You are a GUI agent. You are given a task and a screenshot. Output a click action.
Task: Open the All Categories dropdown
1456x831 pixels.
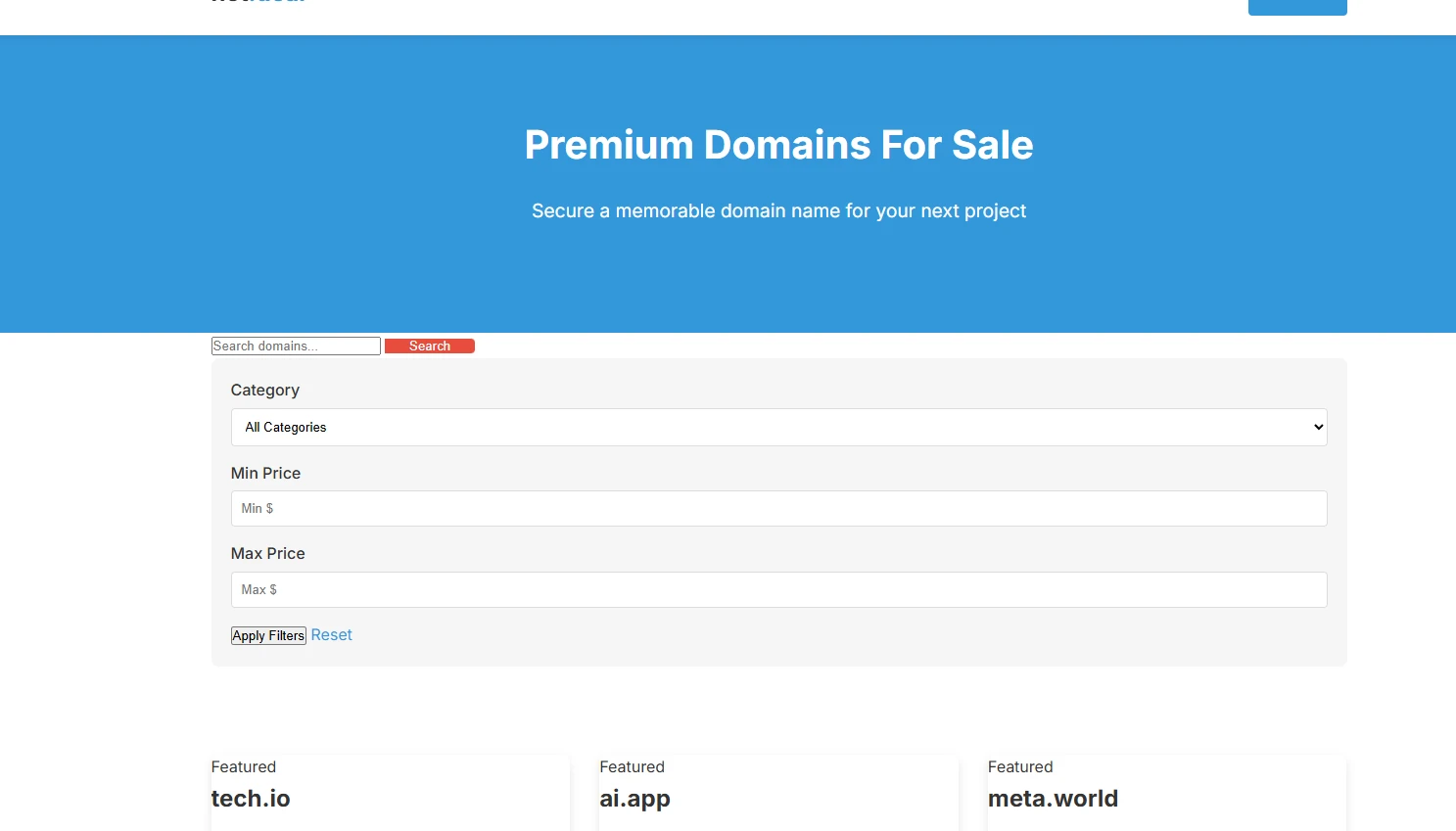click(x=778, y=428)
